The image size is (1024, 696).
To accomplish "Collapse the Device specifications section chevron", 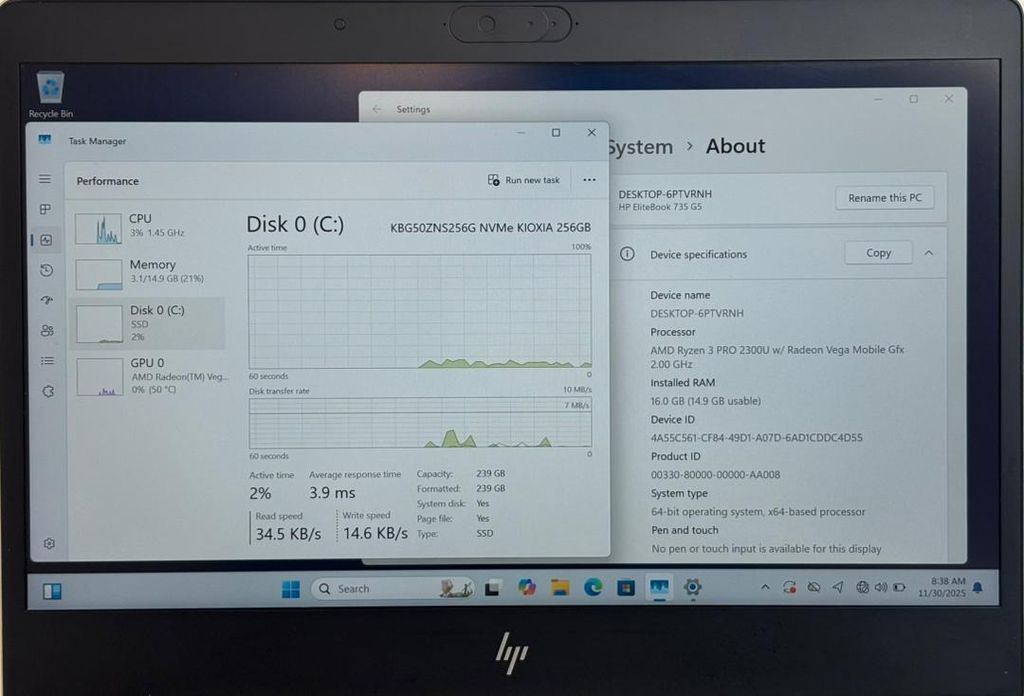I will (929, 253).
